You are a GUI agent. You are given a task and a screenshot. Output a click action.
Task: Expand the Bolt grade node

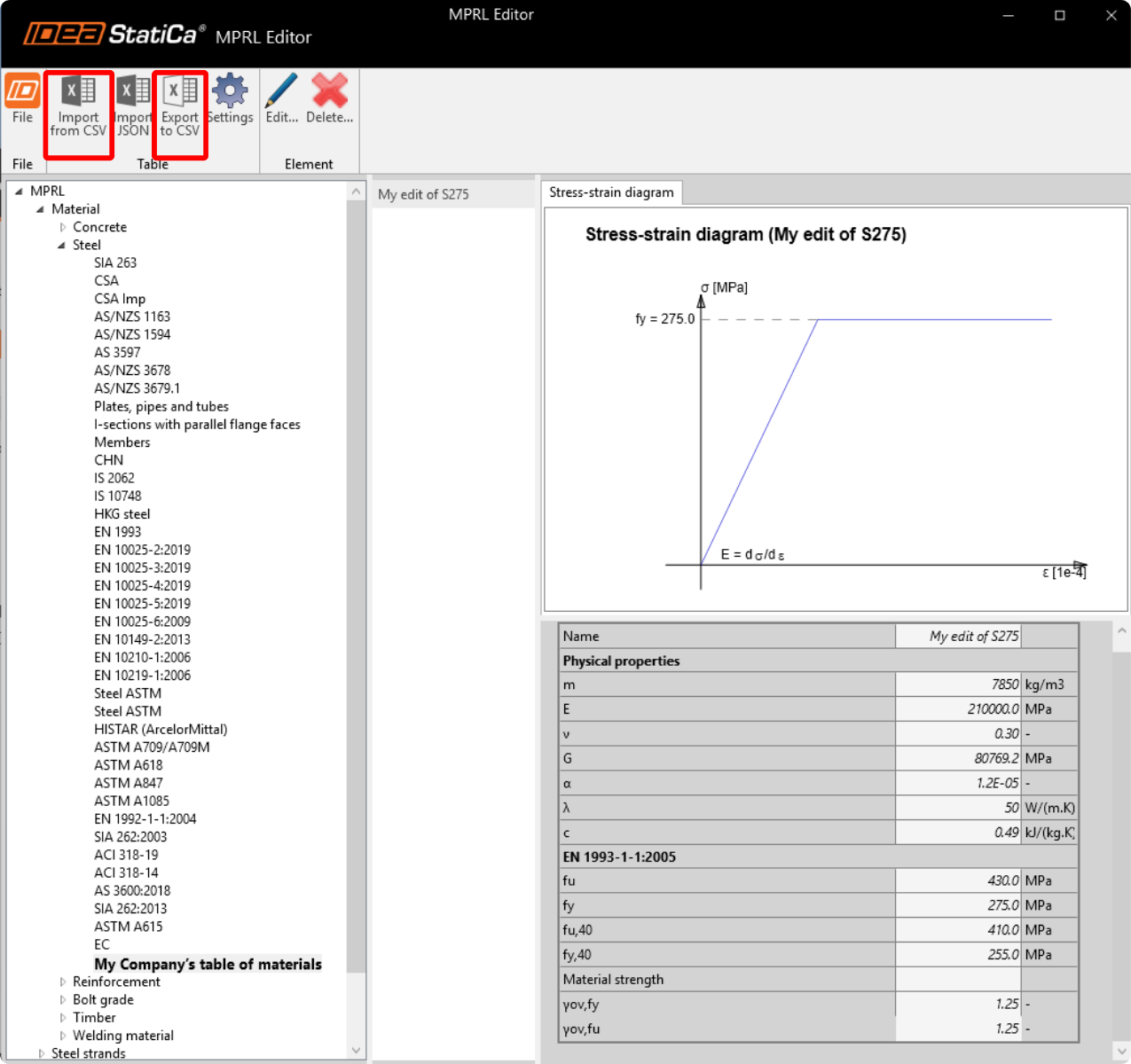pyautogui.click(x=63, y=999)
